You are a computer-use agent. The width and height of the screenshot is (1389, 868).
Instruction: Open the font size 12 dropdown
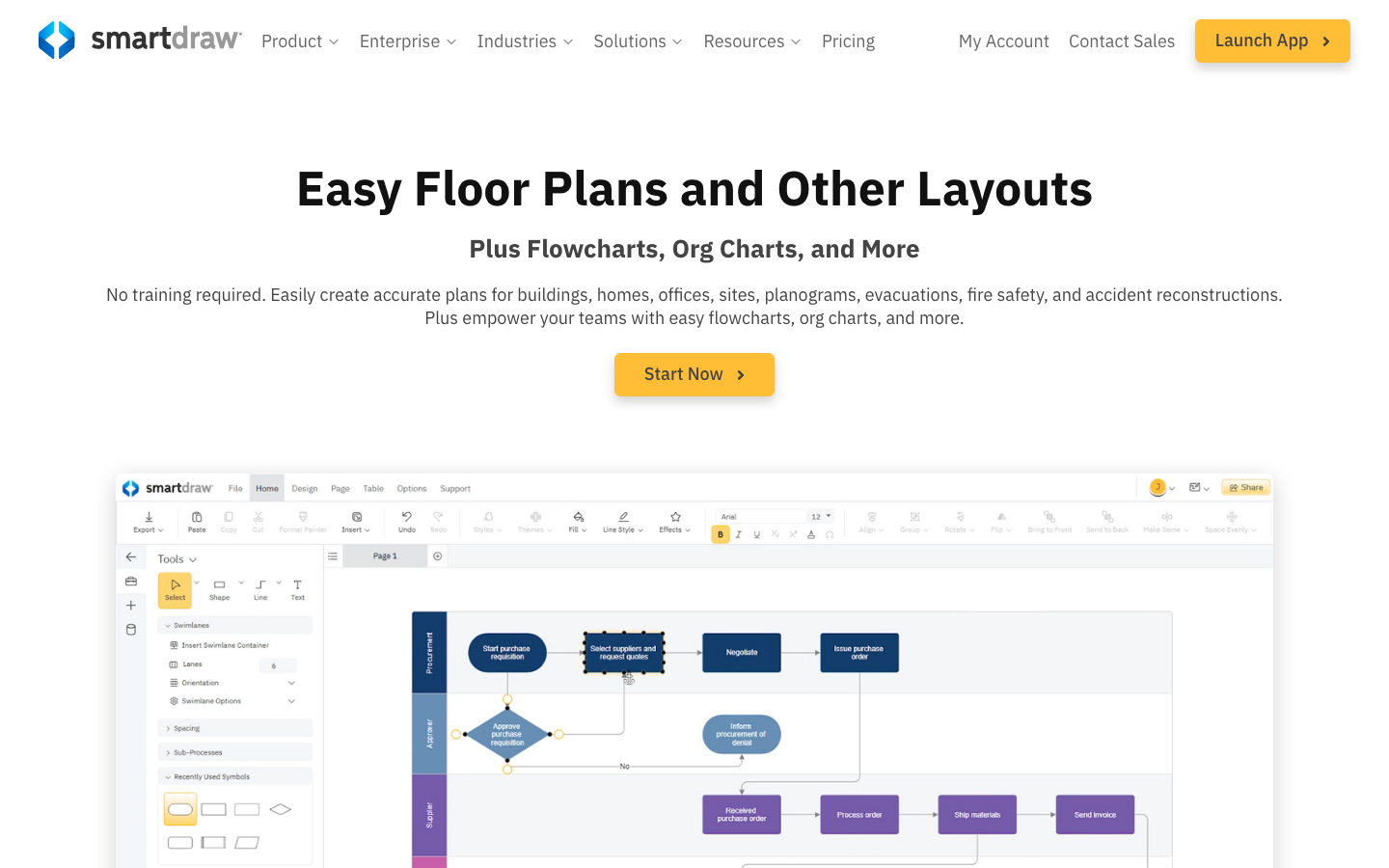[821, 516]
